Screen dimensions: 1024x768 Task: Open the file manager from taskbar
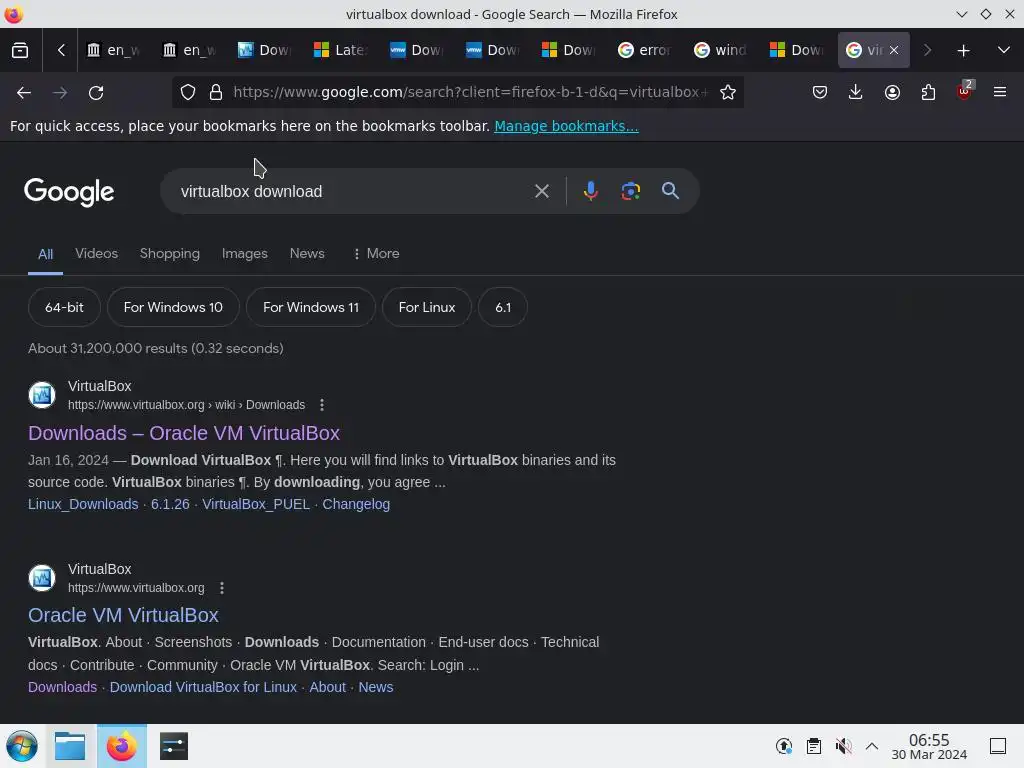pos(70,746)
